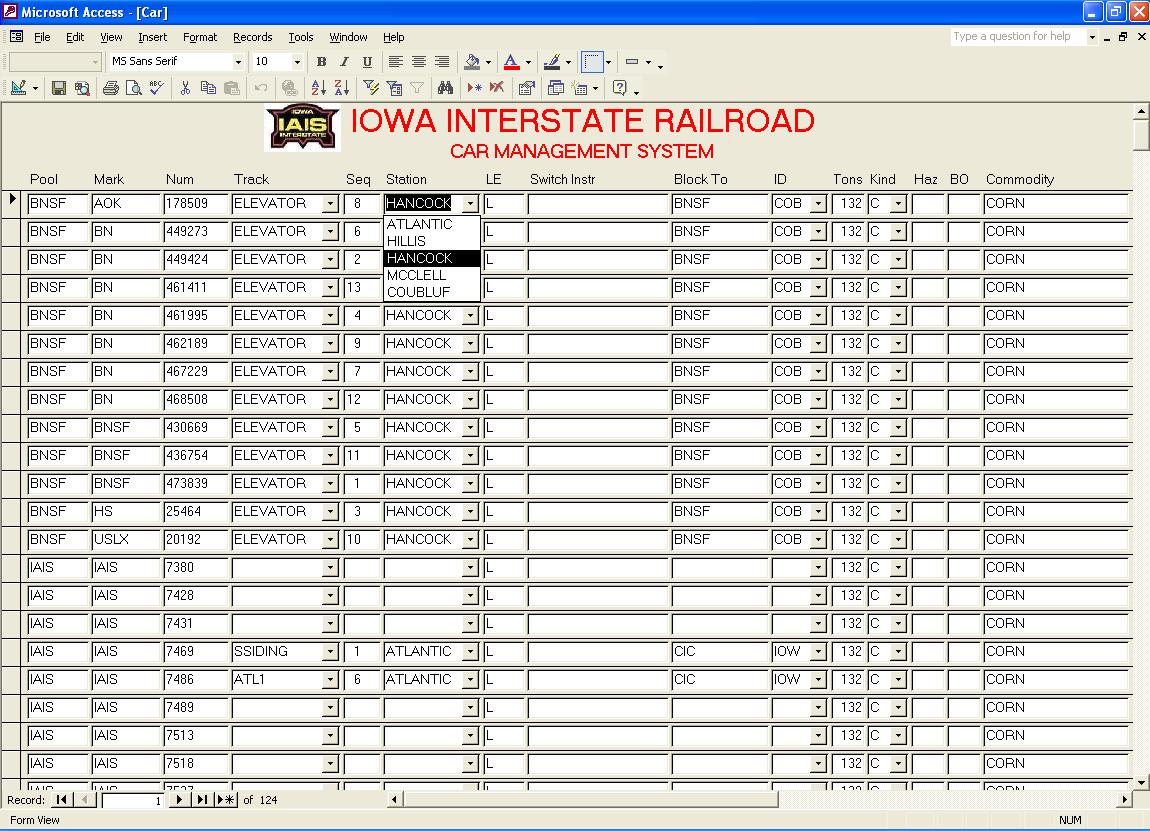Screen dimensions: 1150x831
Task: Open the Tools menu
Action: pyautogui.click(x=301, y=37)
